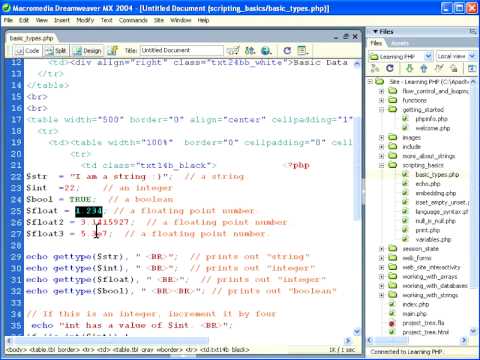
Task: Click the blue Put Files arrow
Action: tap(424, 68)
